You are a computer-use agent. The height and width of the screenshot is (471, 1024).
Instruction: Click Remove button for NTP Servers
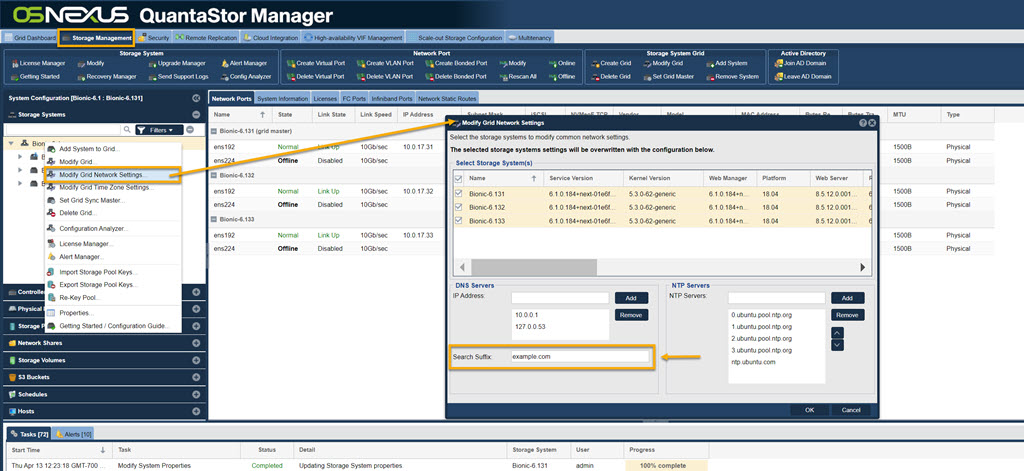848,315
